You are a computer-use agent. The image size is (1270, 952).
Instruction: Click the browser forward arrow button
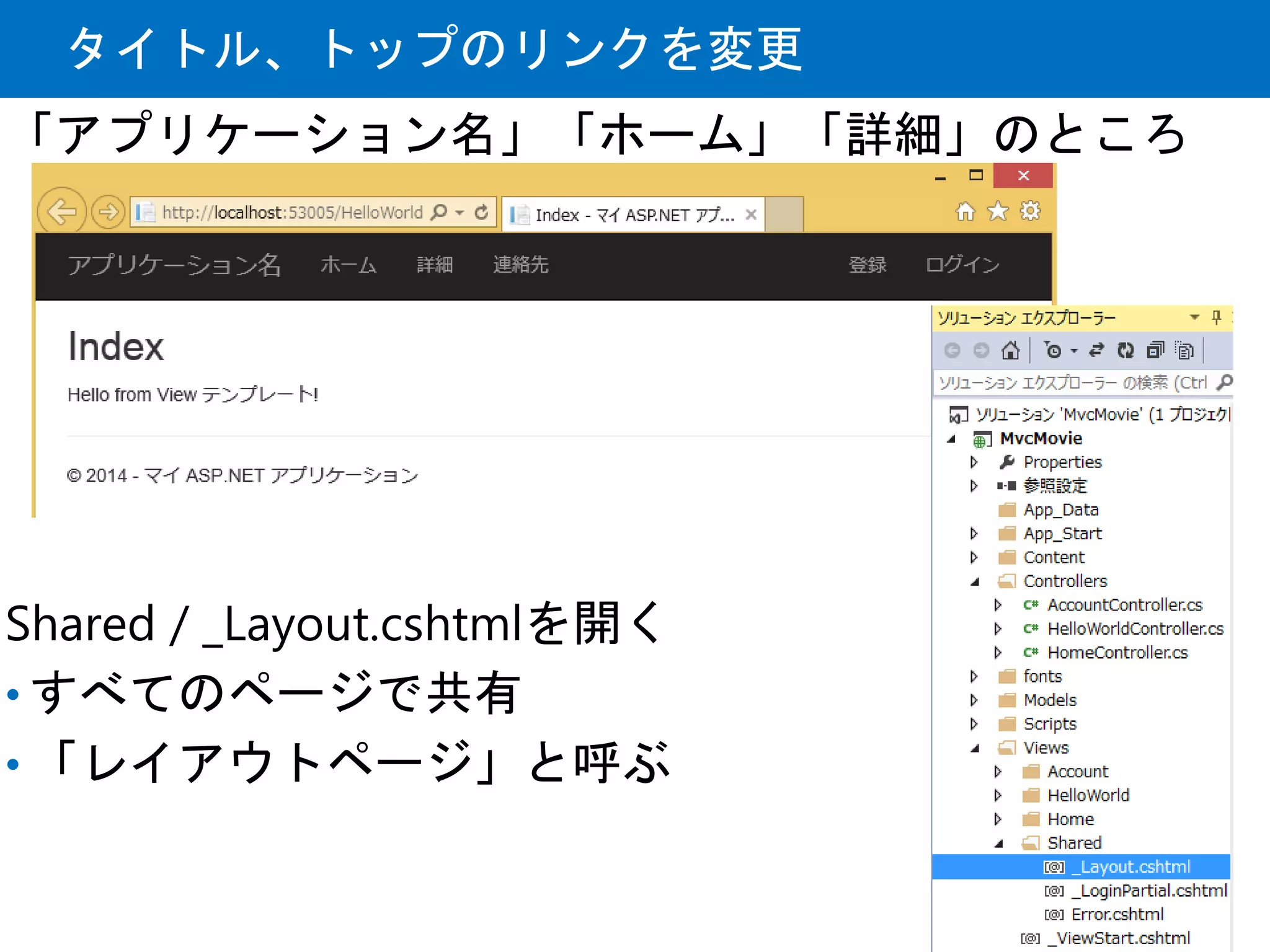coord(108,212)
